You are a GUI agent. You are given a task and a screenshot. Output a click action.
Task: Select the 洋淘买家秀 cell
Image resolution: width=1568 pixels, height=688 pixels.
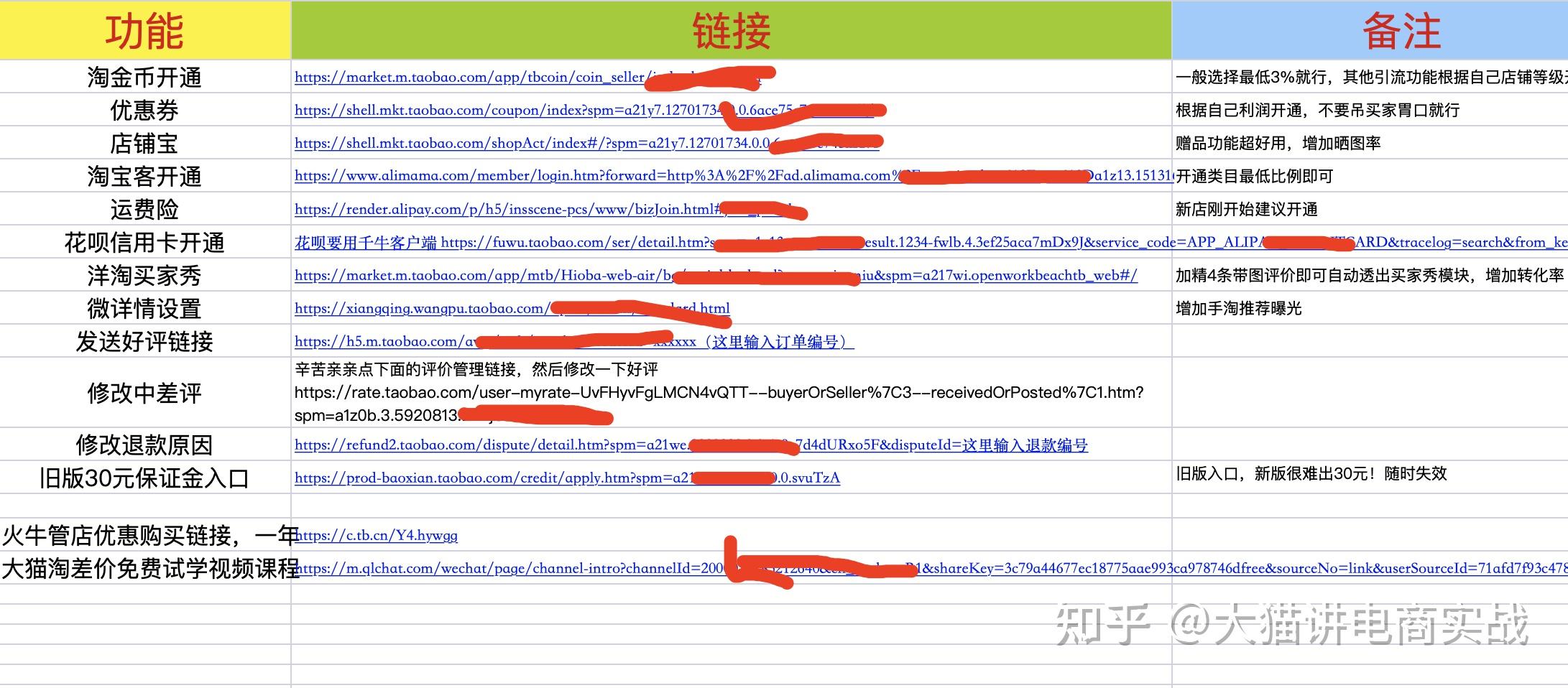click(x=145, y=275)
